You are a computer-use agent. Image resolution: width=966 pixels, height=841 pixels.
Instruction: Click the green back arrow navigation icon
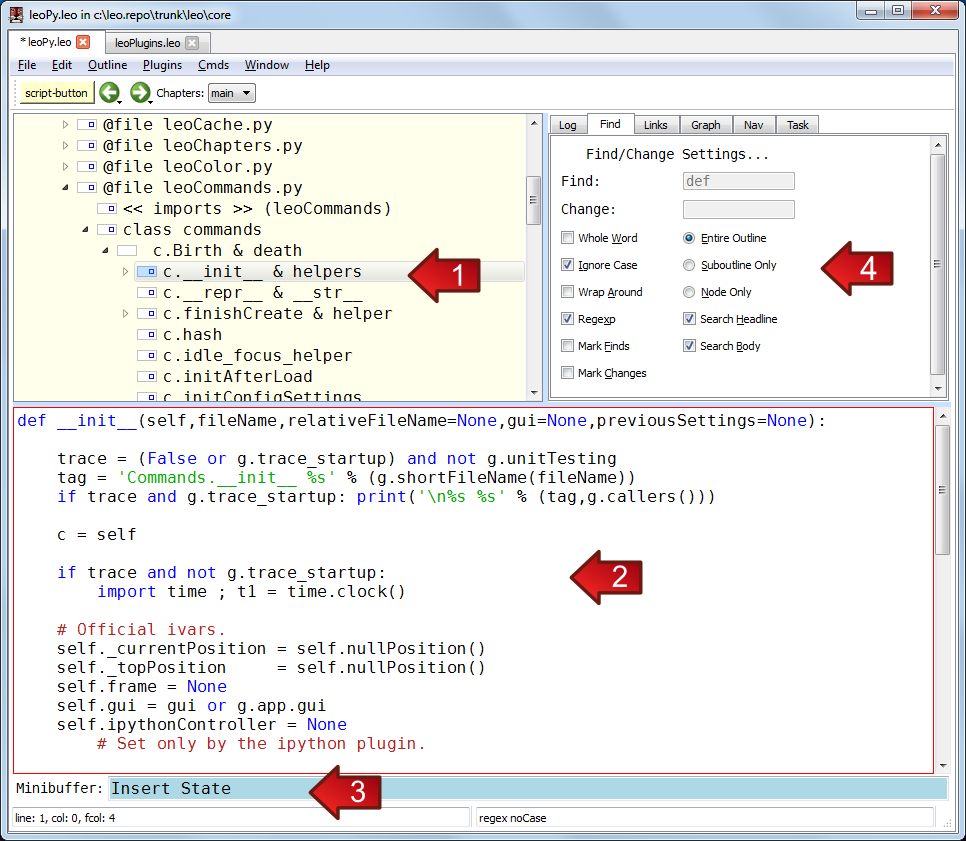[110, 92]
